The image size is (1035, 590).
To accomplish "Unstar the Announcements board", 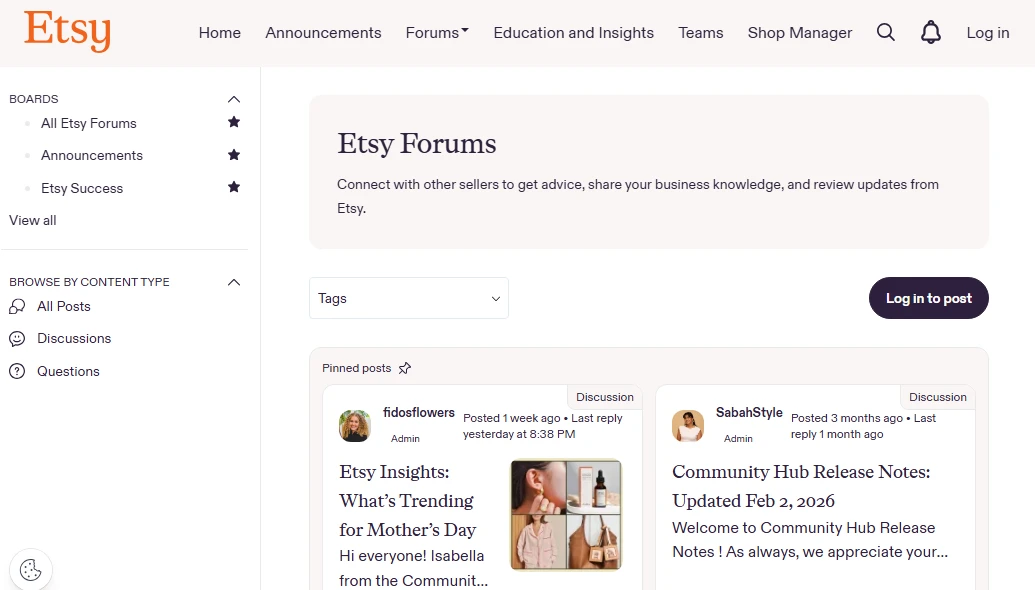I will point(233,155).
